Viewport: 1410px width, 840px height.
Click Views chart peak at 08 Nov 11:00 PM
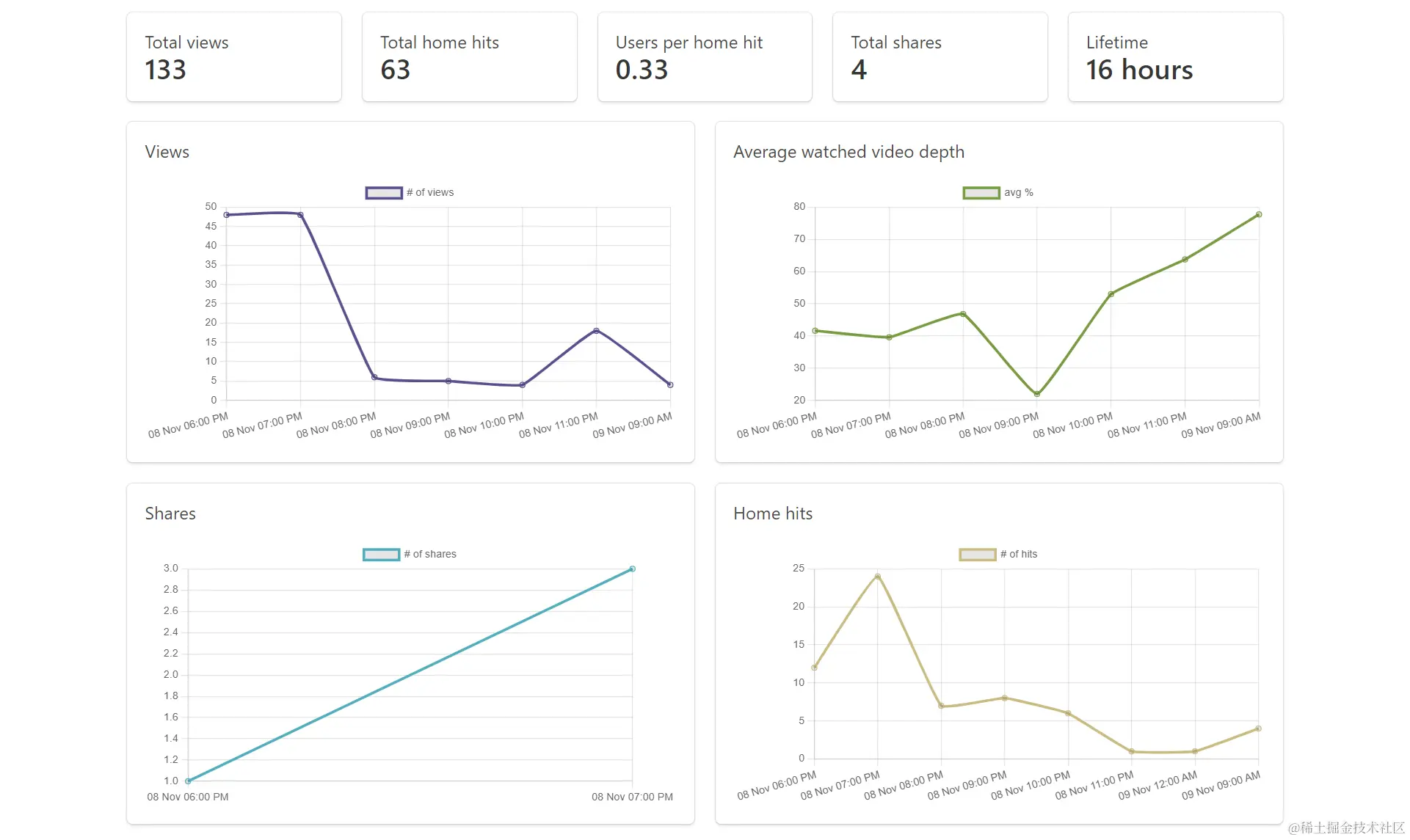[596, 331]
